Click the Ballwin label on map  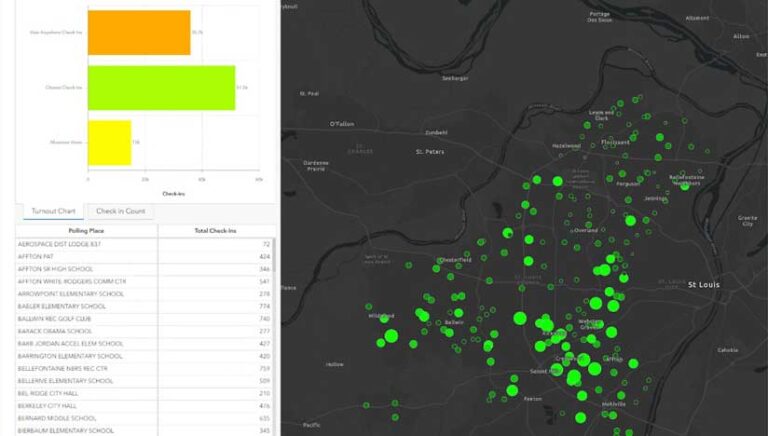coord(454,323)
